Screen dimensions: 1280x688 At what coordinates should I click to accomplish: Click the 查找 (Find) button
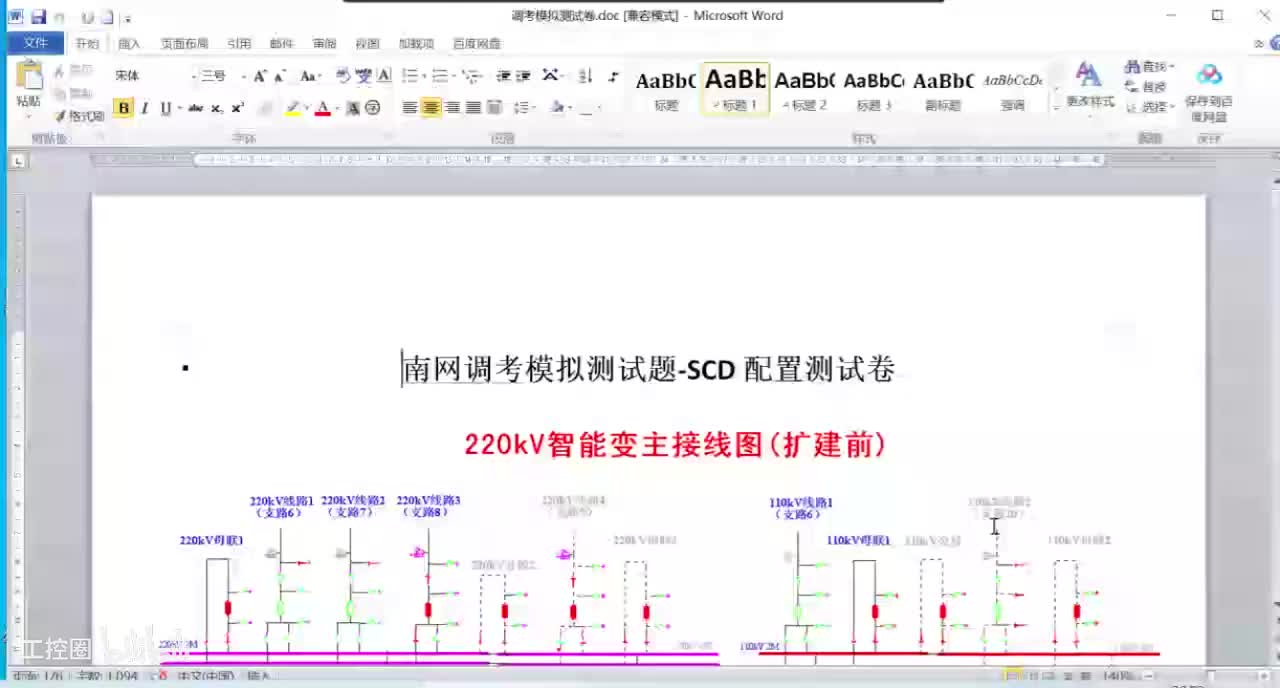(1149, 67)
